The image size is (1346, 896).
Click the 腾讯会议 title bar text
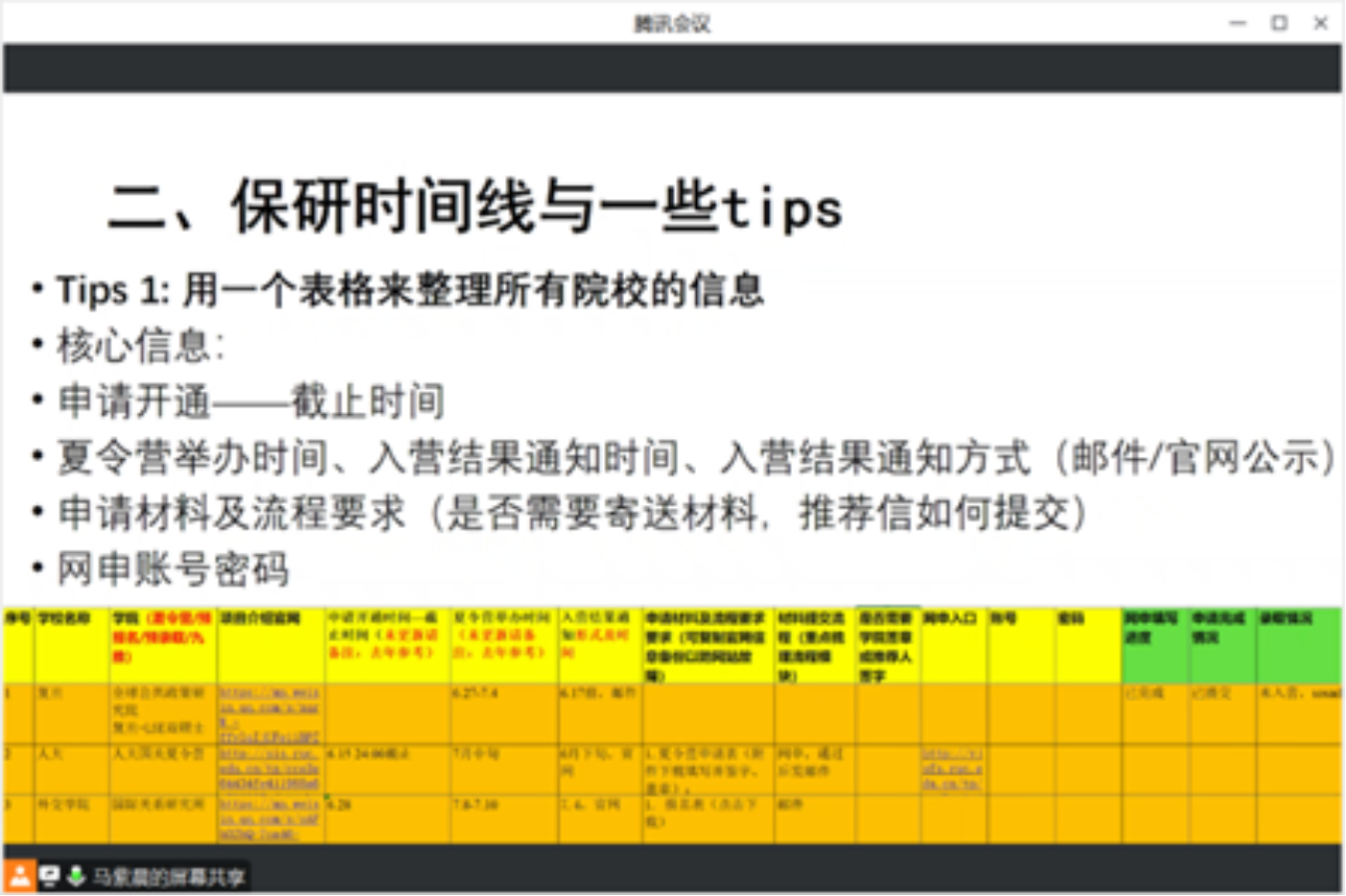(x=672, y=24)
